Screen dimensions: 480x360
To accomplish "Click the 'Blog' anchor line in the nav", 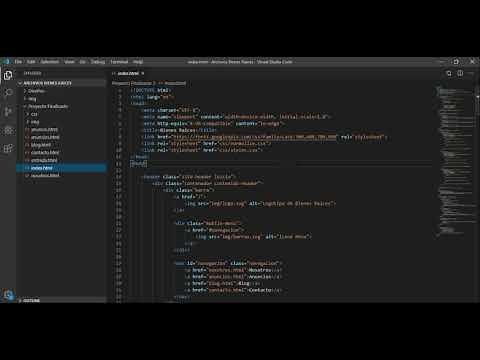I will pyautogui.click(x=222, y=283).
